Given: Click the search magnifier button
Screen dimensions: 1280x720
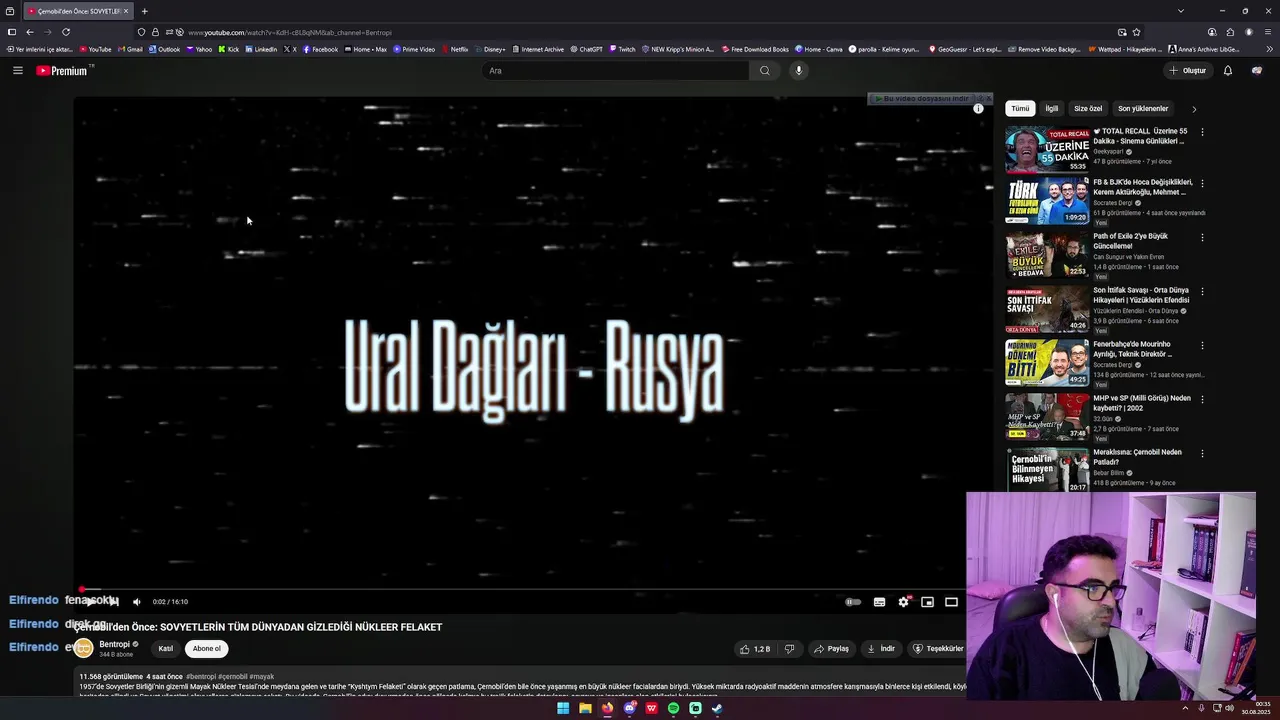Looking at the screenshot, I should point(765,70).
